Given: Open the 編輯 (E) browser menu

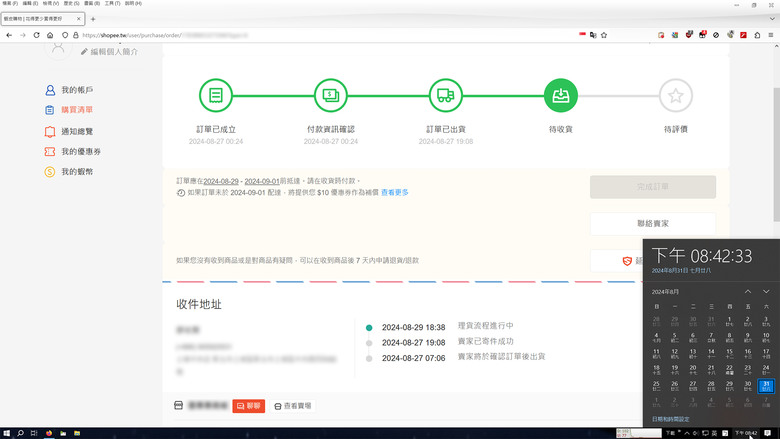Looking at the screenshot, I should [30, 3].
